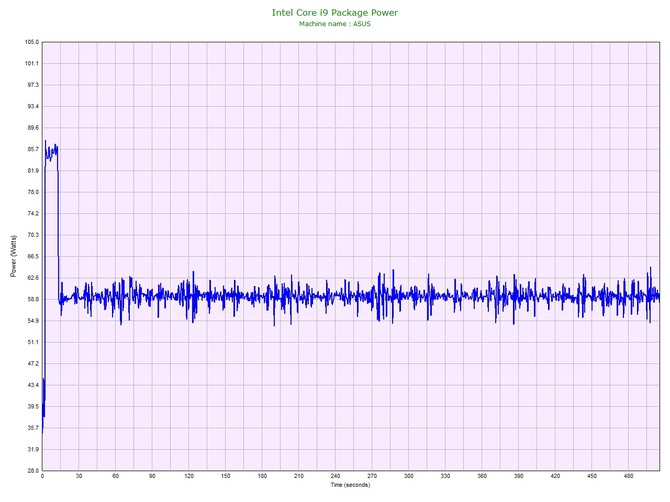The width and height of the screenshot is (670, 502).
Task: Click the 101.1 y-axis tick label
Action: coord(31,63)
